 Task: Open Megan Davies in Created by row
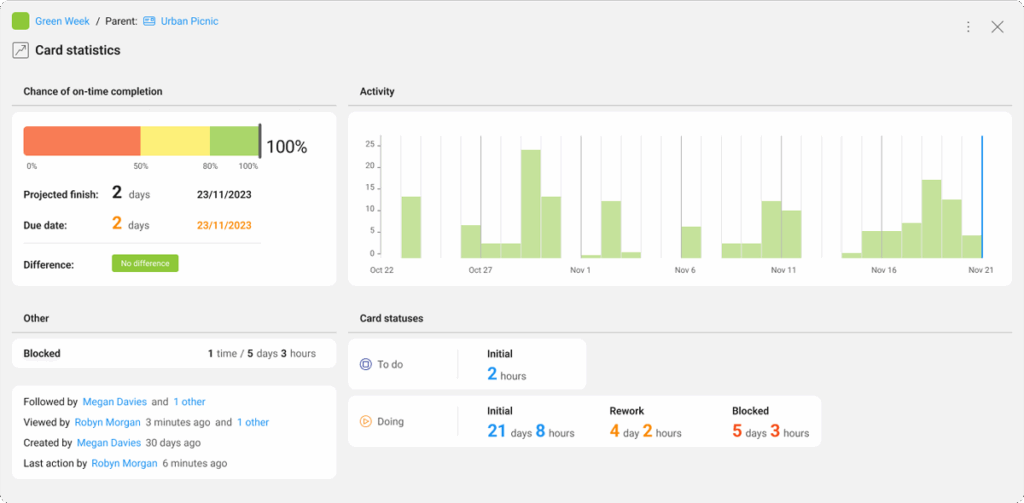coord(108,443)
